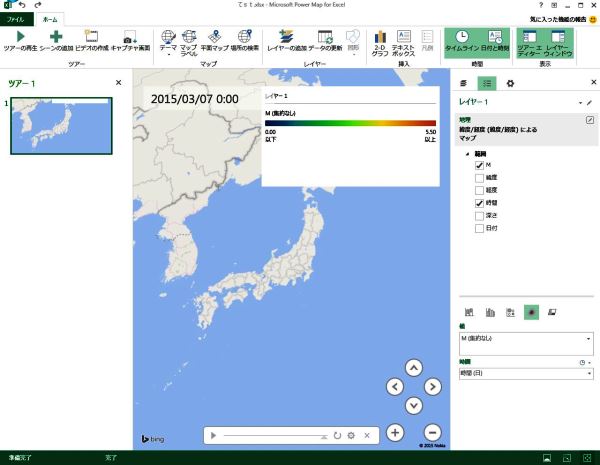Add a layer with レイヤーの追加

pos(287,41)
